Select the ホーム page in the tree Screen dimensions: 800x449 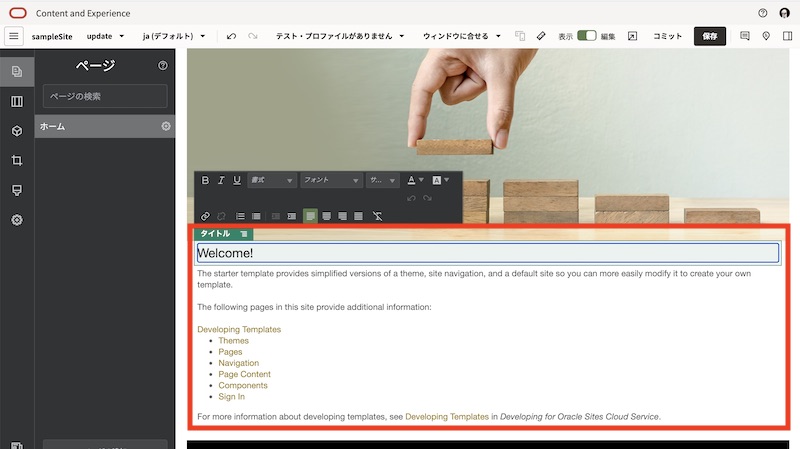point(90,126)
